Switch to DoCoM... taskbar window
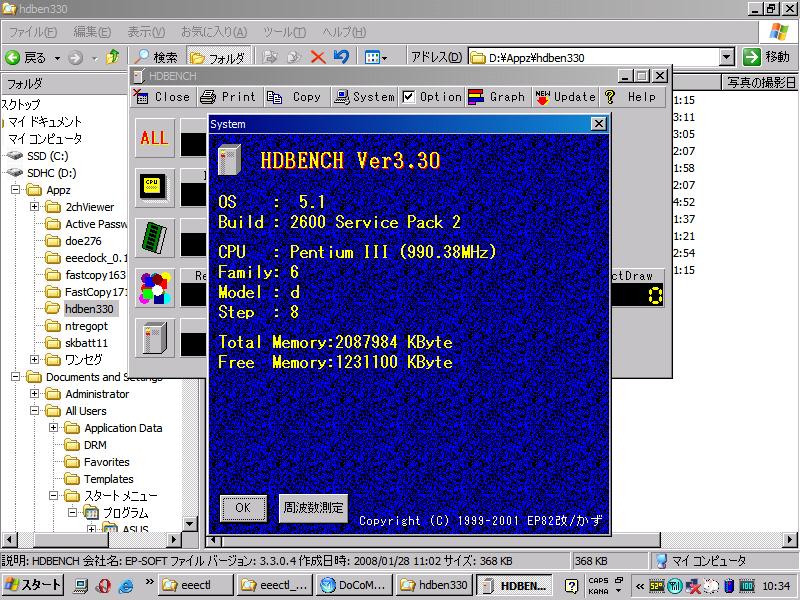The width and height of the screenshot is (800, 600). (354, 585)
